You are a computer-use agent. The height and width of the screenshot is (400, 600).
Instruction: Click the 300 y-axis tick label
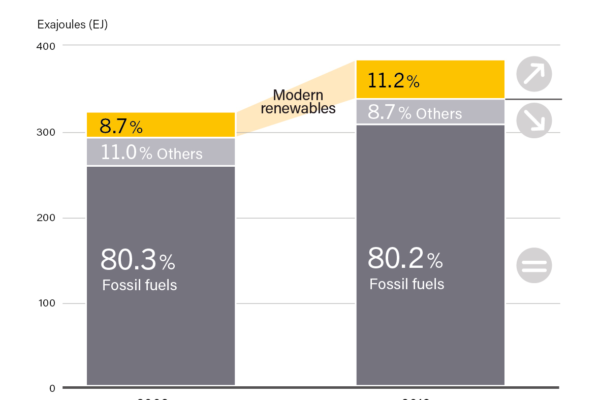click(46, 132)
